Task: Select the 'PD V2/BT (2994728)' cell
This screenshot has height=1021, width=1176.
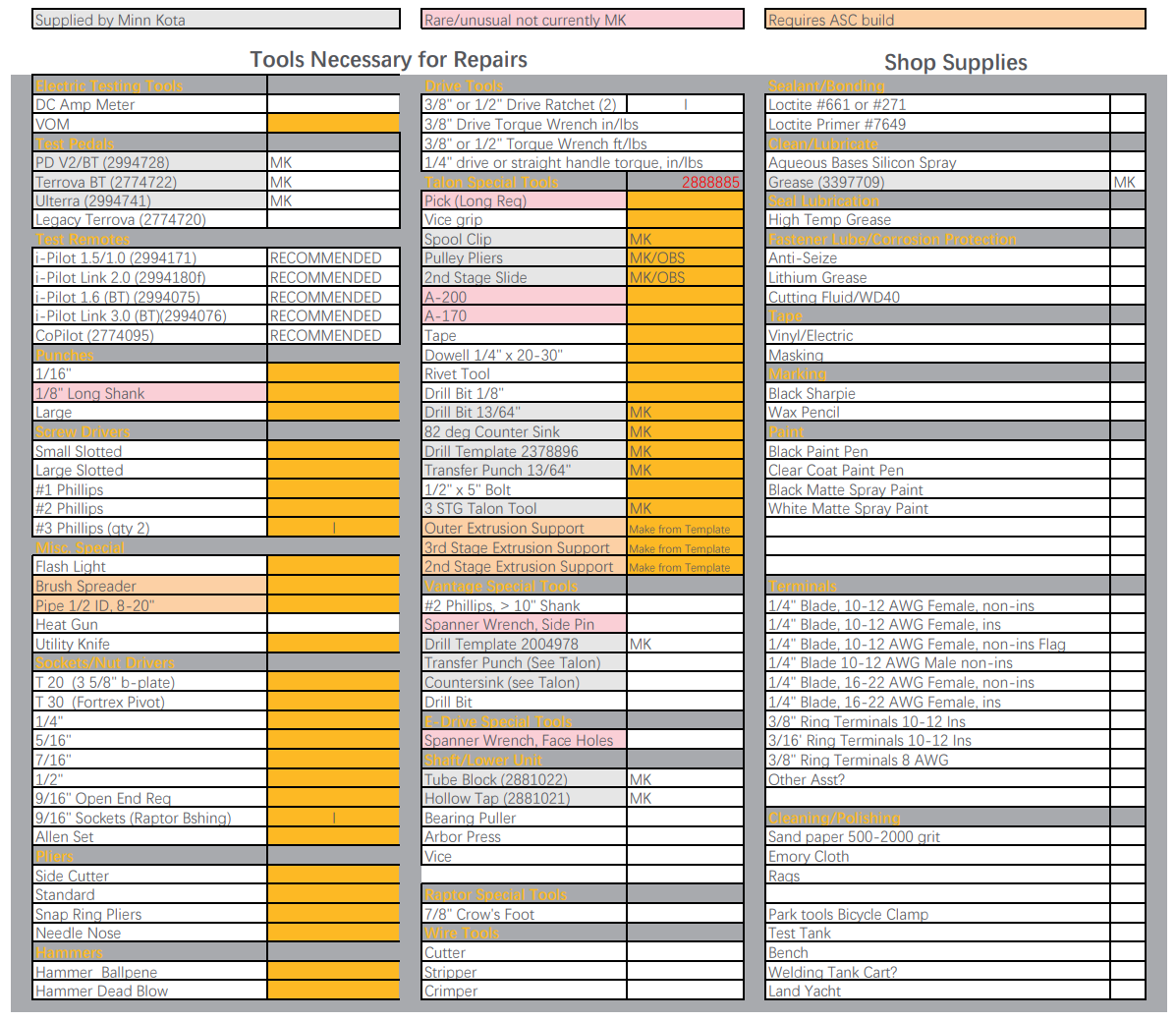Action: tap(150, 162)
